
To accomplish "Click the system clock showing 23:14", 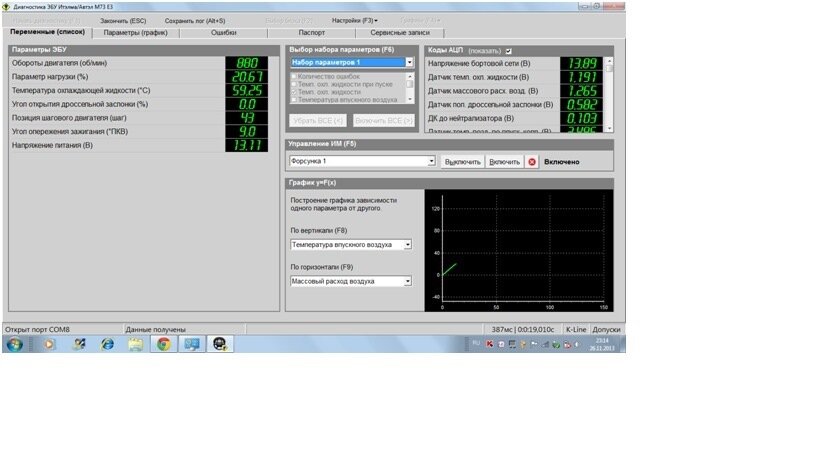I will (602, 344).
